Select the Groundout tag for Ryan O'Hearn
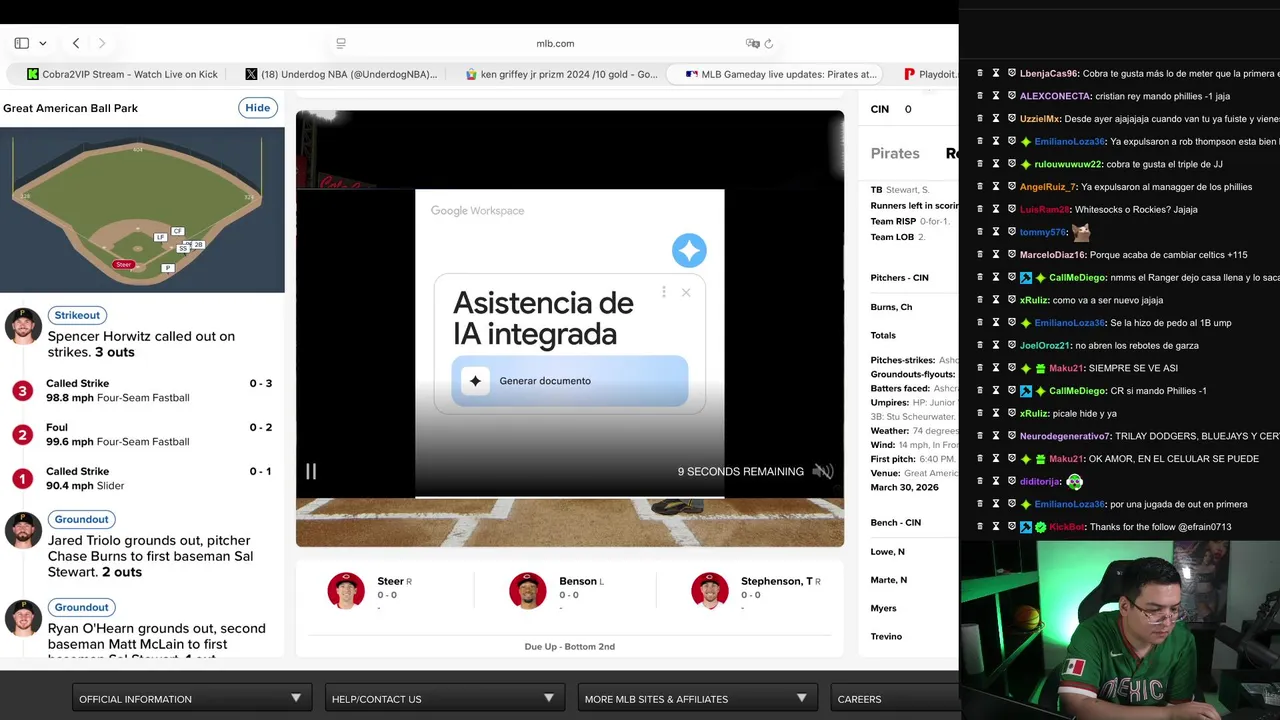The image size is (1280, 720). coord(81,607)
